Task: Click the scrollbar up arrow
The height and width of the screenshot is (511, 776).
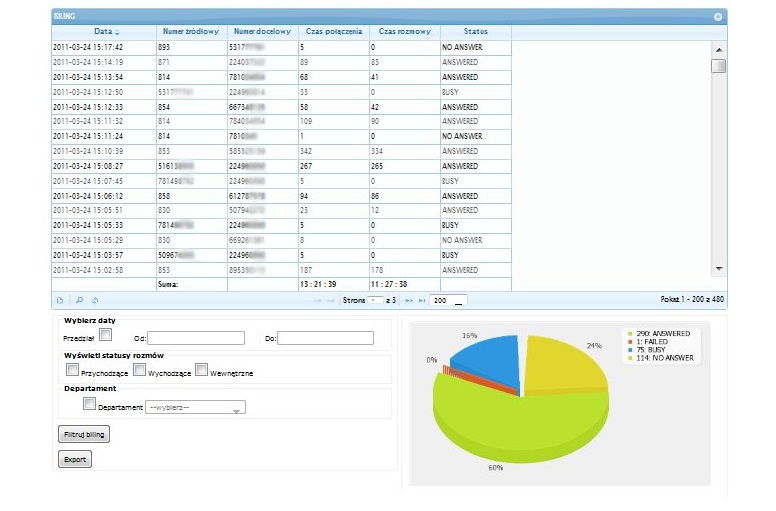Action: 719,50
